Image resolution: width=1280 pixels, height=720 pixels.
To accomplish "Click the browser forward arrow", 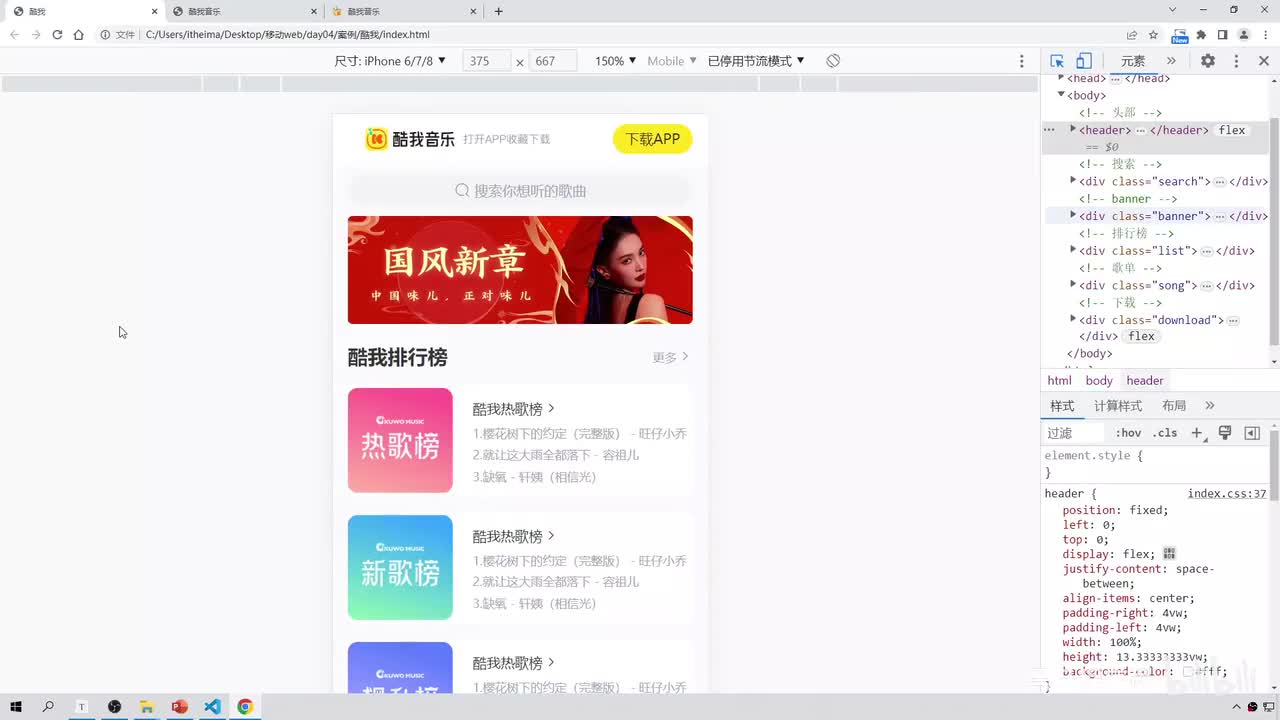I will pos(36,35).
